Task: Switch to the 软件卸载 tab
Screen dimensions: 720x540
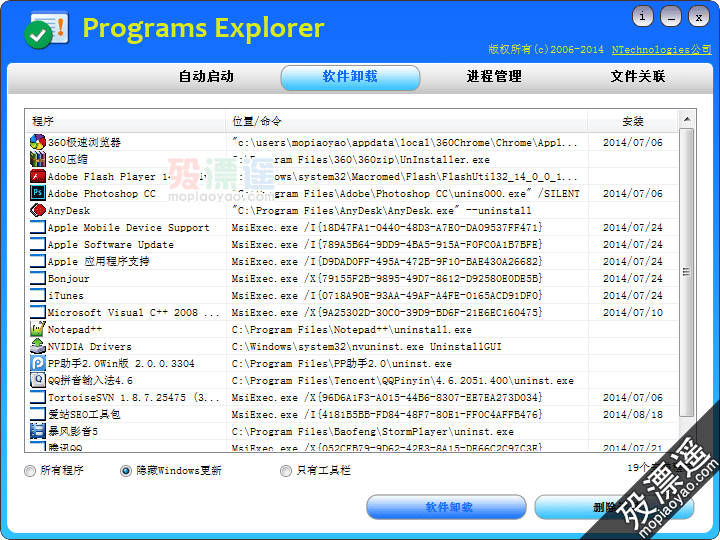Action: click(350, 77)
